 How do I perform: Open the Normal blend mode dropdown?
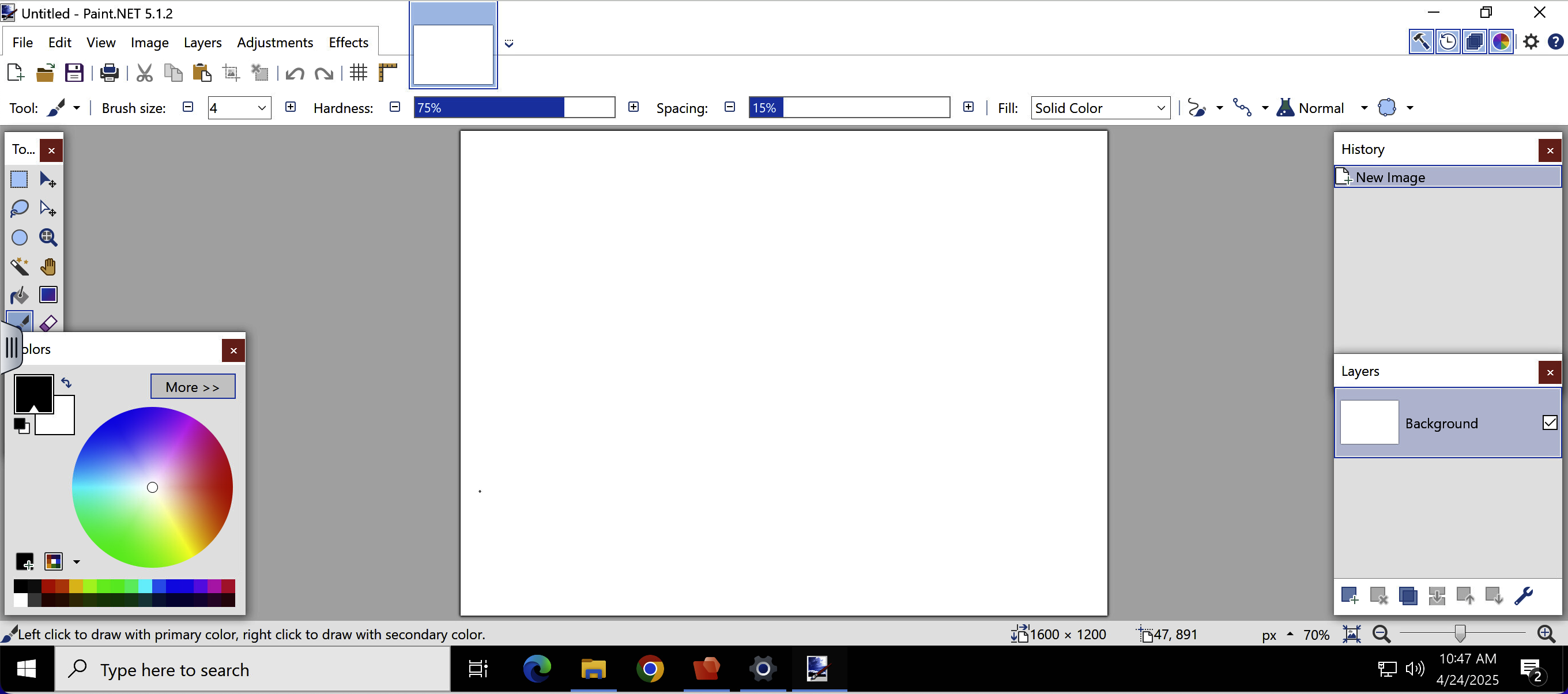pos(1363,108)
